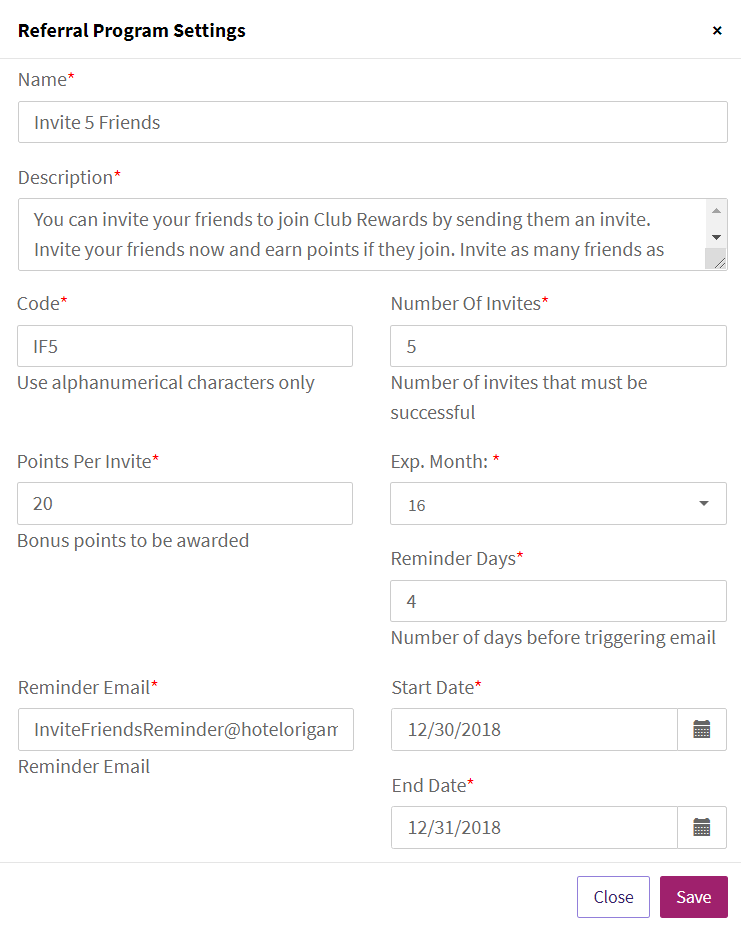The image size is (741, 930).
Task: Close the Referral Program Settings dialog with X
Action: point(717,30)
